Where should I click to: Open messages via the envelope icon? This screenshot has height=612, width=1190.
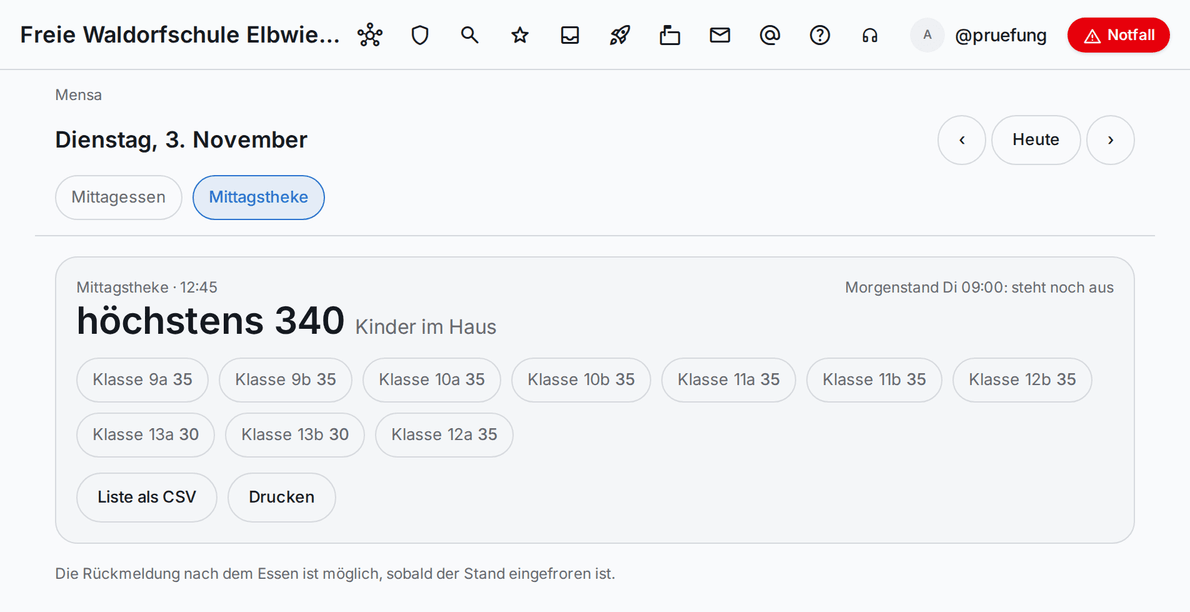[x=719, y=35]
